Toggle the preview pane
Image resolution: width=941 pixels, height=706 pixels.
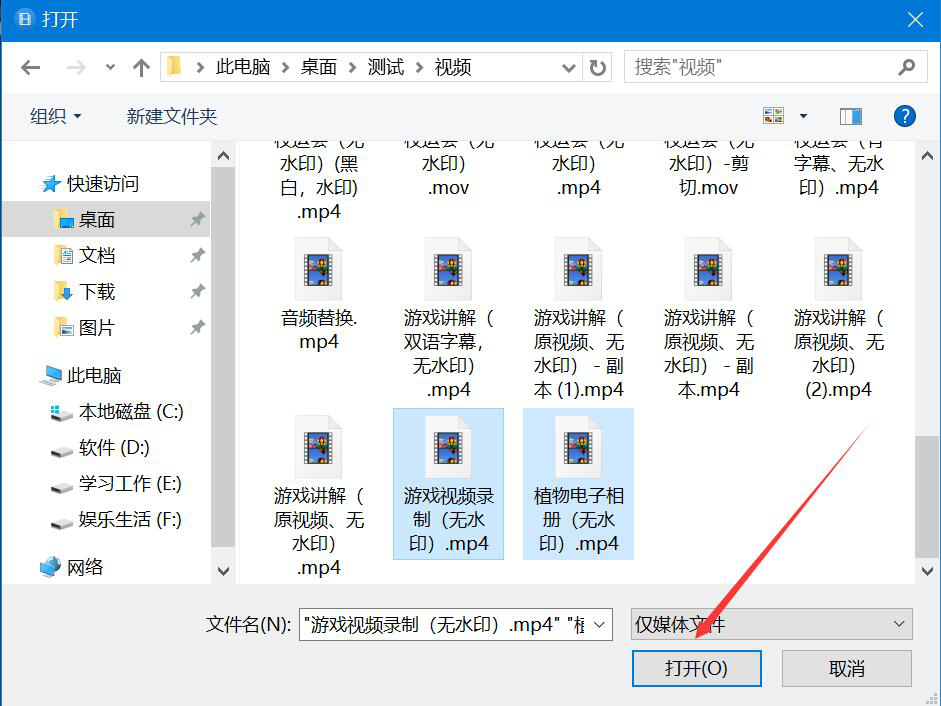[850, 116]
